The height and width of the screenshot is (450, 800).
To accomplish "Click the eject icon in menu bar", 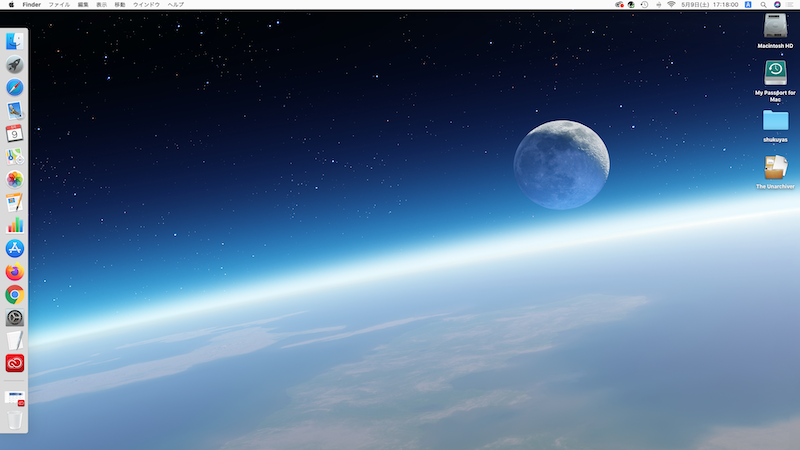I will [x=658, y=5].
